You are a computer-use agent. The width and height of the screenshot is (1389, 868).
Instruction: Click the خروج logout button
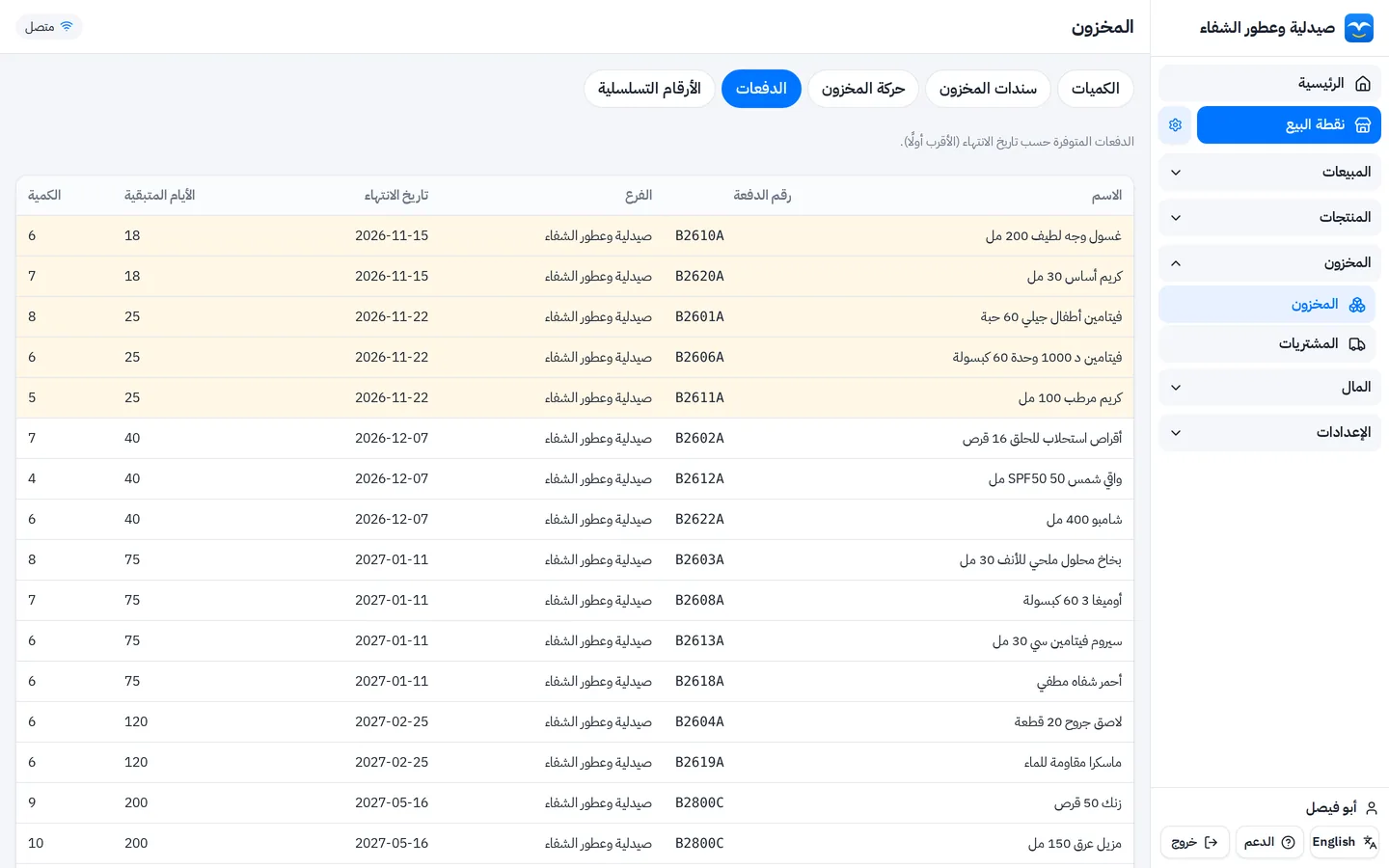[1195, 843]
